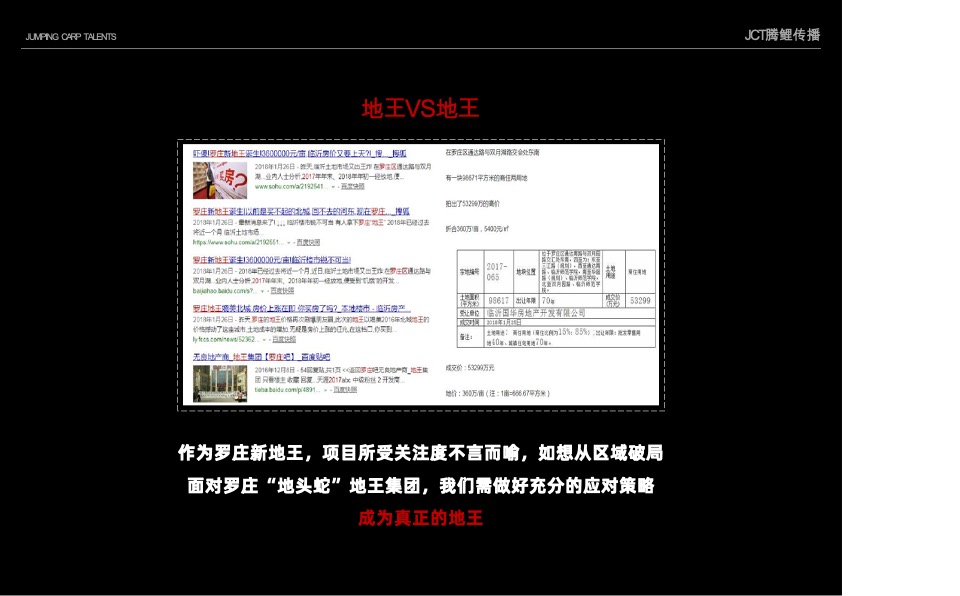Click 'JCT腾鲤传播' logo text in header
The image size is (960, 596).
[x=782, y=35]
